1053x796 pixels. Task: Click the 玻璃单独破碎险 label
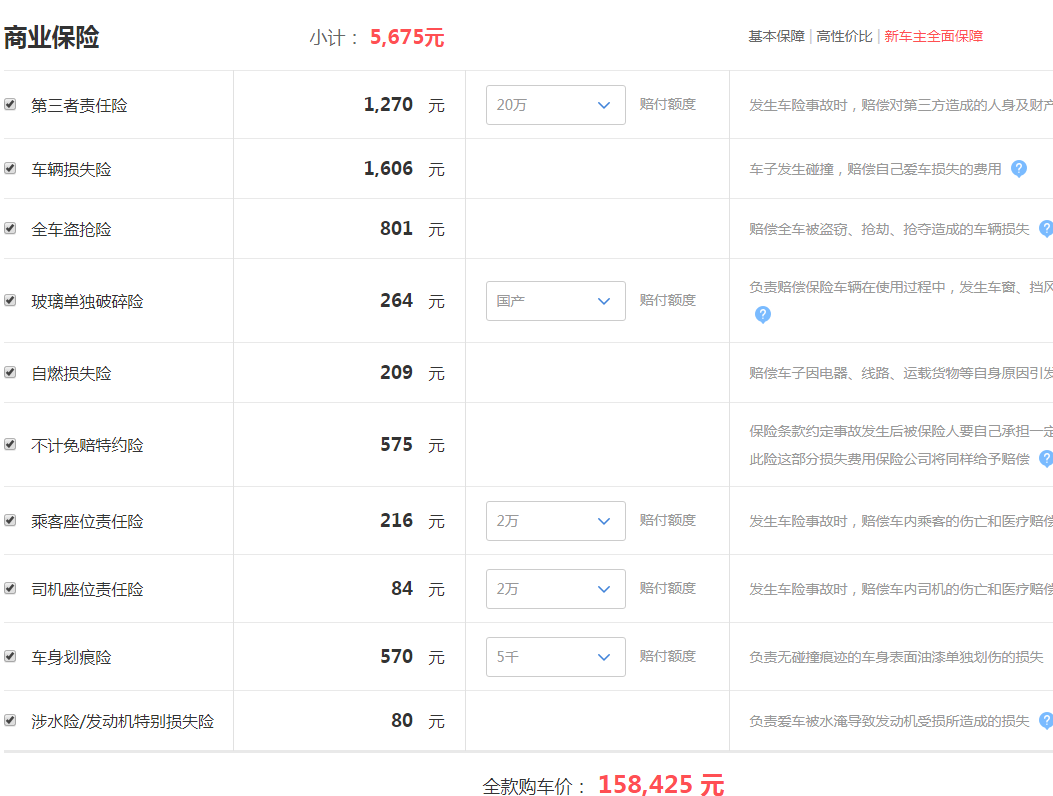pyautogui.click(x=87, y=302)
